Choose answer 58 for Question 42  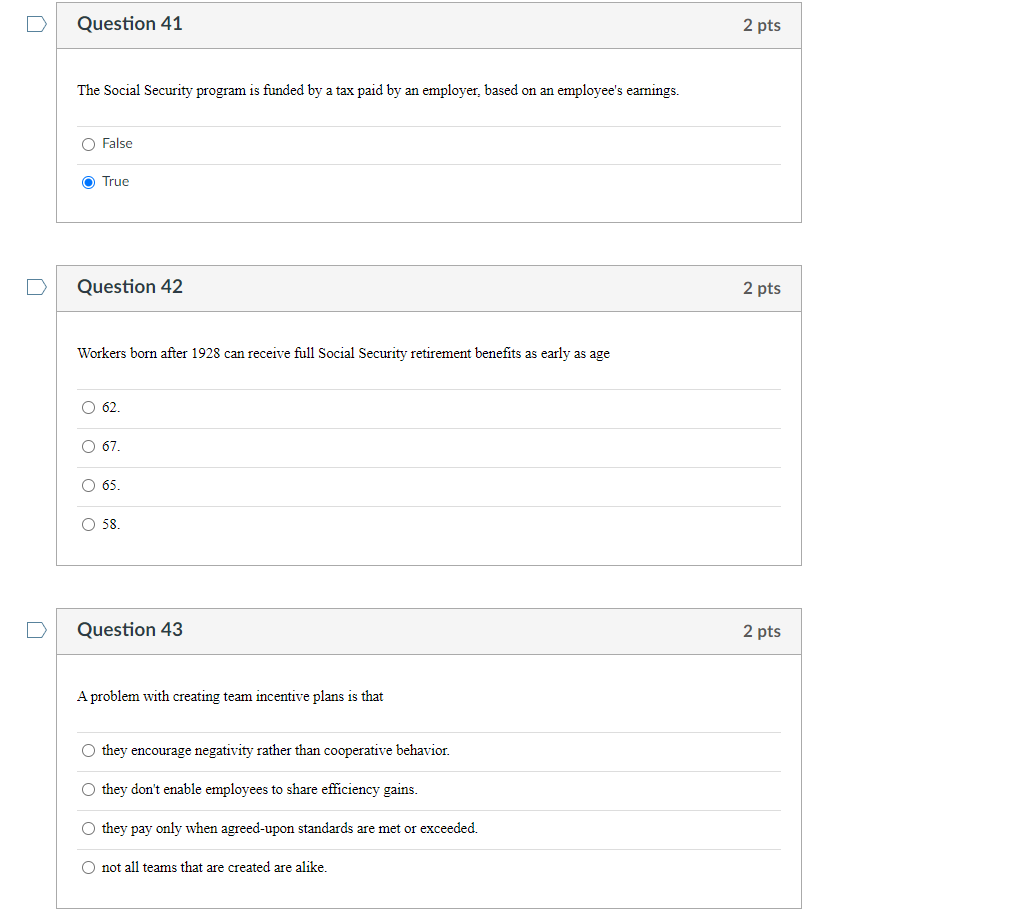coord(88,524)
